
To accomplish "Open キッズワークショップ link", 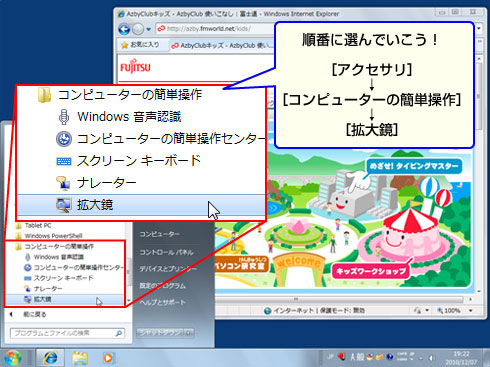I will click(371, 271).
